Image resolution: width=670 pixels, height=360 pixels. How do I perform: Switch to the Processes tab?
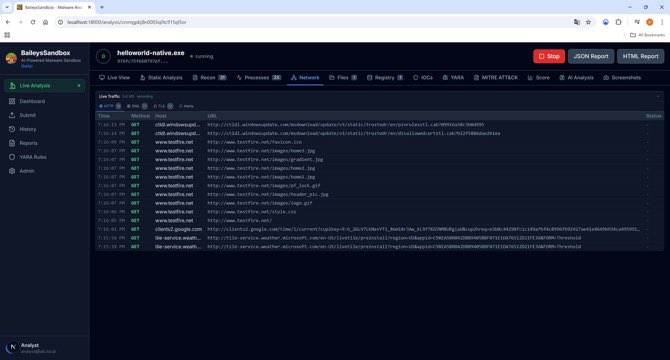pyautogui.click(x=259, y=78)
